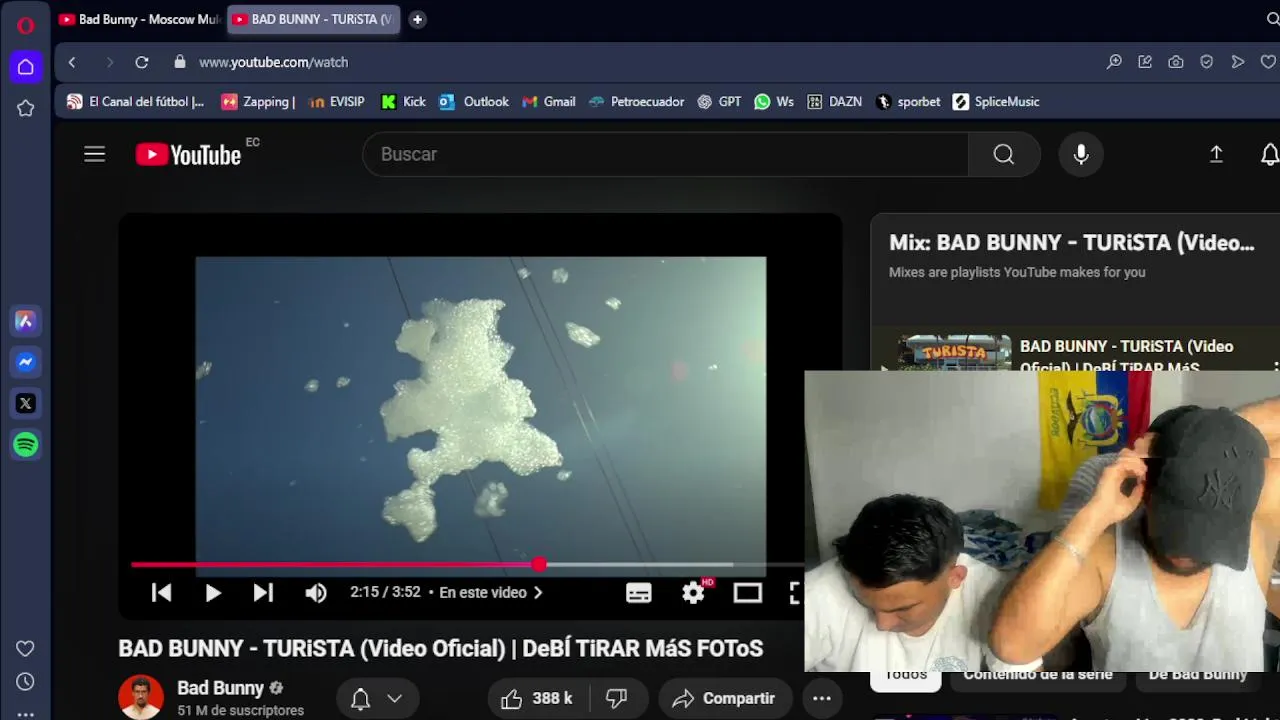
Task: Click the heart icon in sidebar
Action: point(26,649)
